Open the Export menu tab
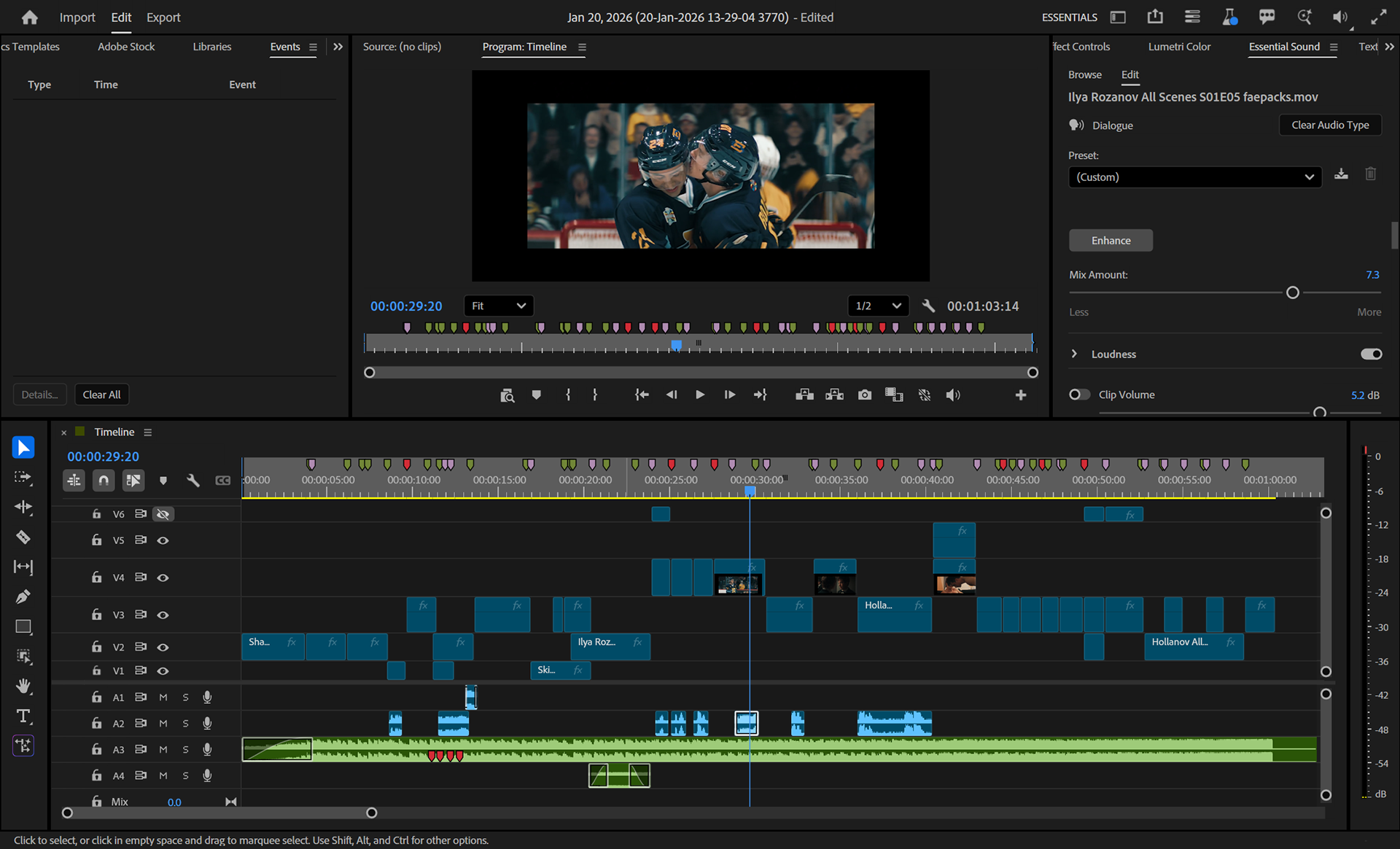Image resolution: width=1400 pixels, height=849 pixels. click(163, 18)
